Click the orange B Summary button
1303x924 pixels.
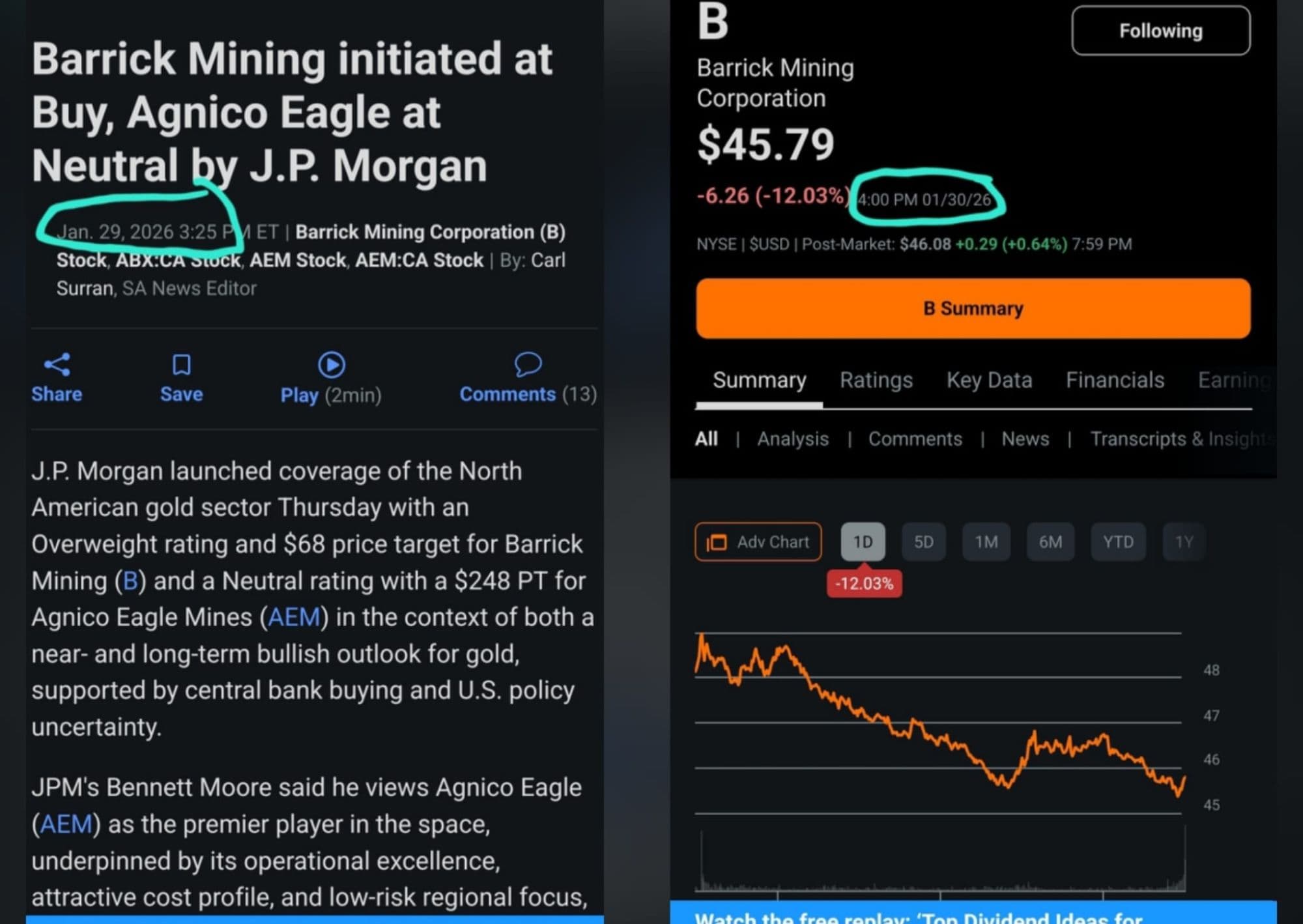973,308
